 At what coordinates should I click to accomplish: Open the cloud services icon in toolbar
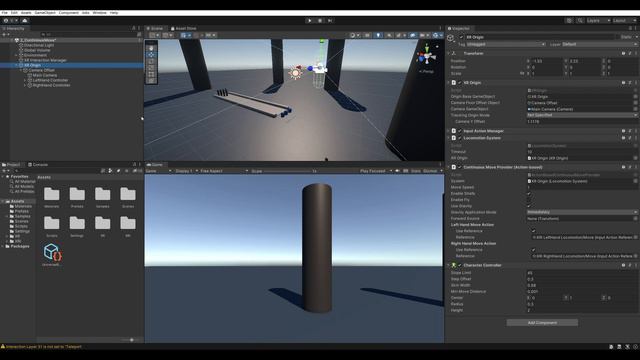click(x=24, y=20)
